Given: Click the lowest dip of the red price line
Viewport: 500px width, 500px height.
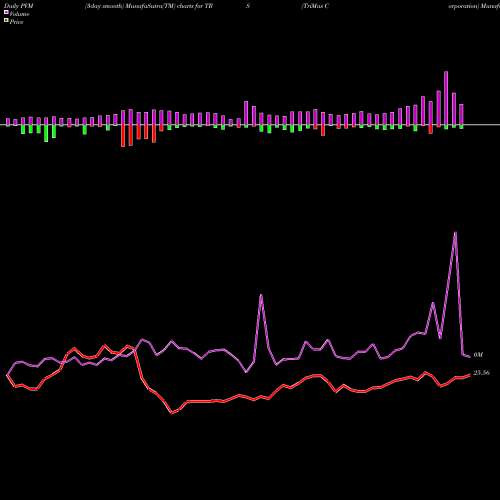Looking at the screenshot, I should pyautogui.click(x=173, y=413).
